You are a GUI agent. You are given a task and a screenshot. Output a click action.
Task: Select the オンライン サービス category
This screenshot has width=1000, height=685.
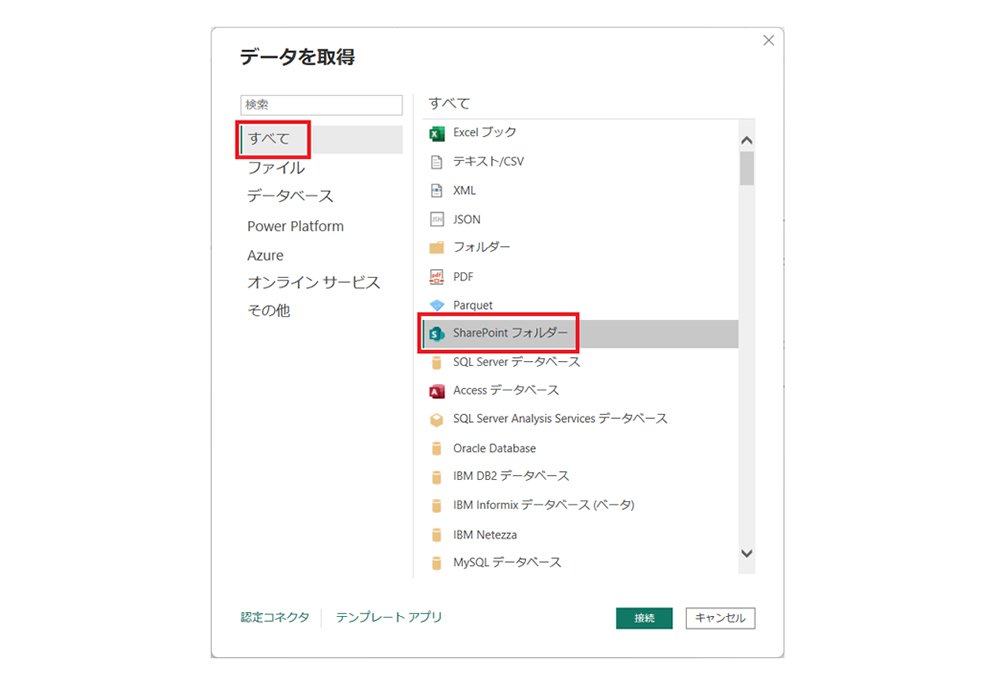coord(314,283)
